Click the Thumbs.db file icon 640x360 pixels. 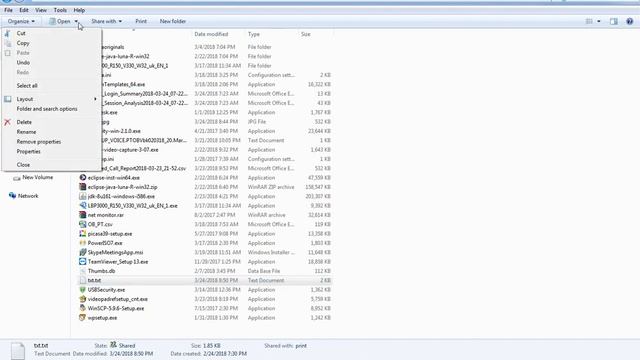[x=82, y=271]
